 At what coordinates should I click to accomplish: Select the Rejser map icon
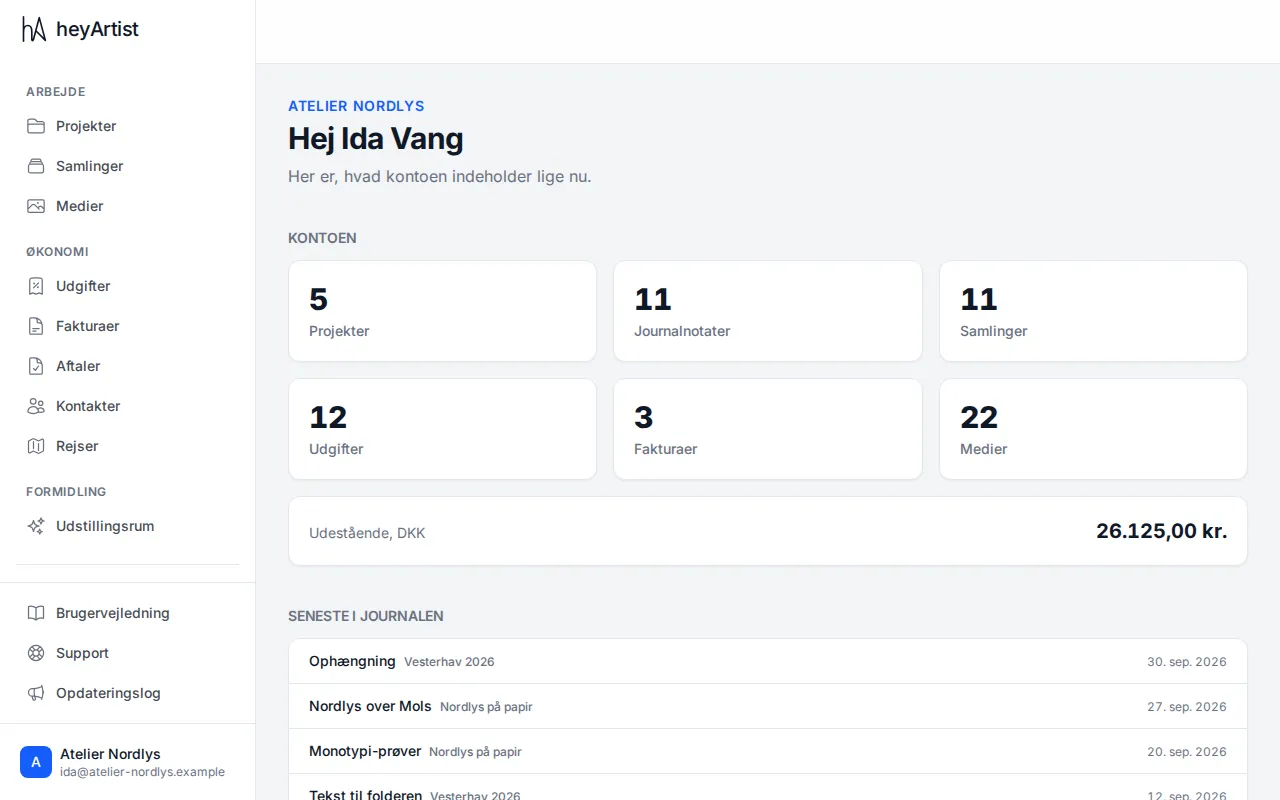coord(36,446)
